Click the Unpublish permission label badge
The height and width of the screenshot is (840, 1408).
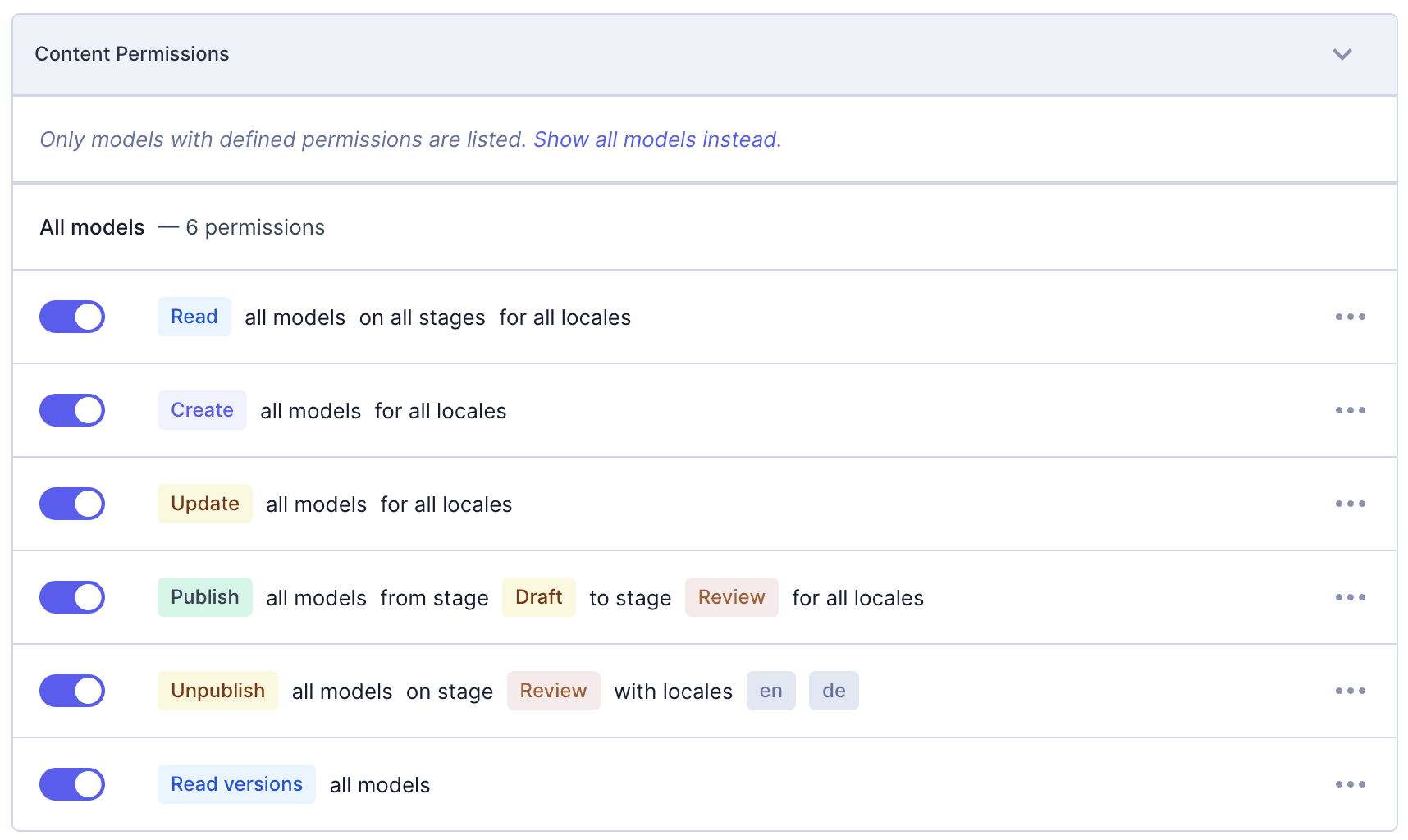[x=217, y=691]
